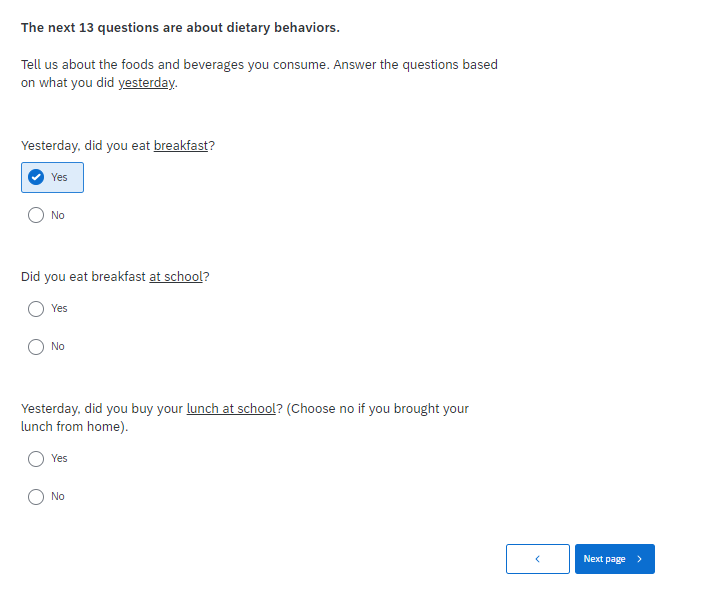Click "No" label text under breakfast at school
The width and height of the screenshot is (709, 608).
pyautogui.click(x=58, y=346)
